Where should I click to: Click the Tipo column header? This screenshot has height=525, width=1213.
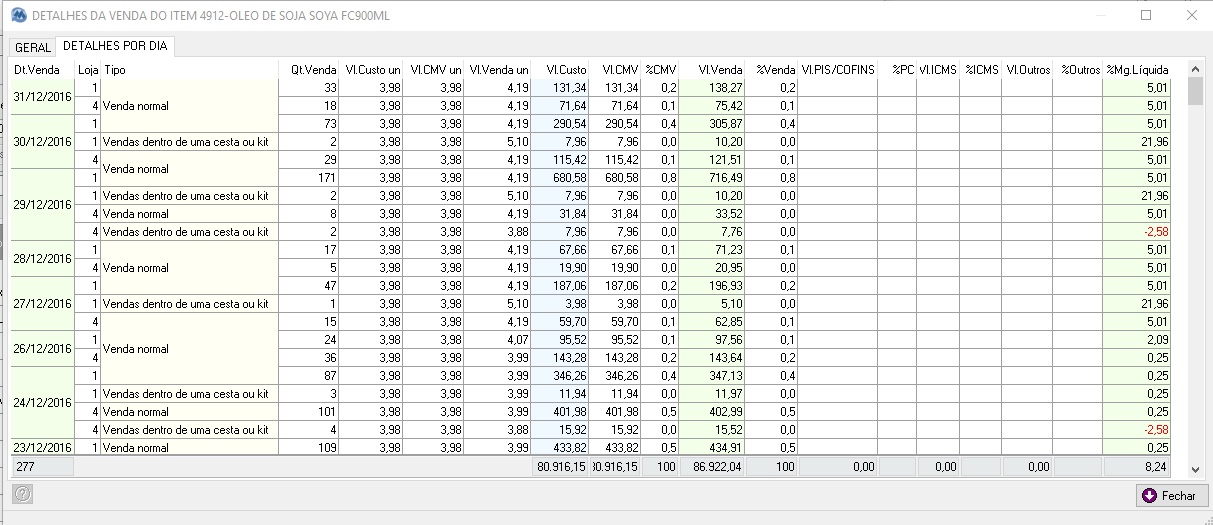pyautogui.click(x=189, y=69)
